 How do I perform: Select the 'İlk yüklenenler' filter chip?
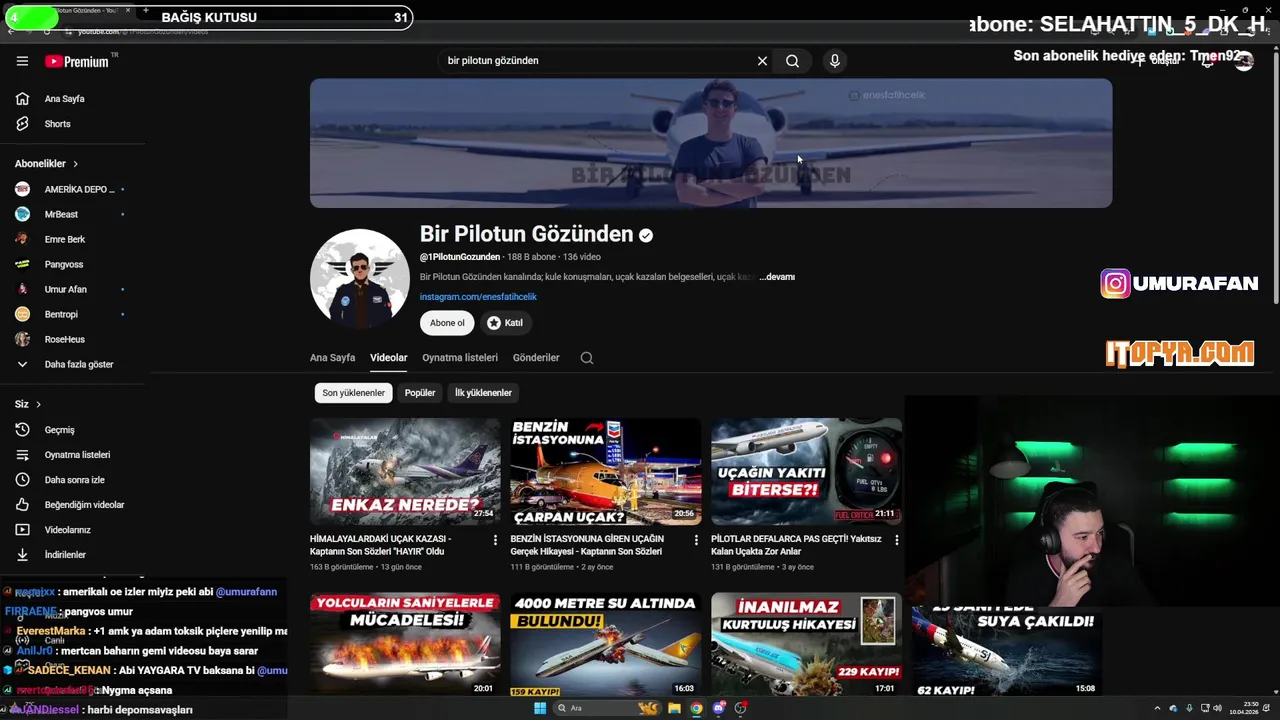point(483,393)
